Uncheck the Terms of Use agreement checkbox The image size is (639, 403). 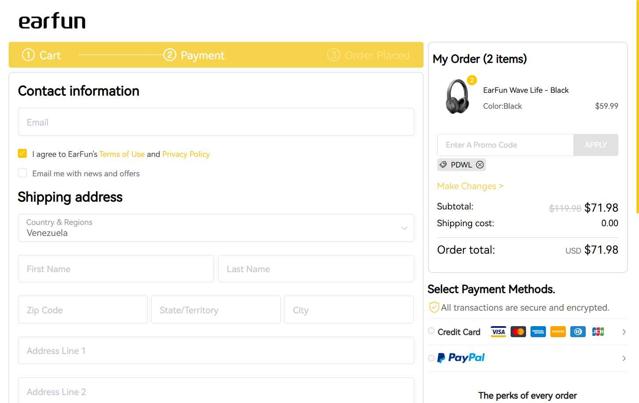pos(22,154)
